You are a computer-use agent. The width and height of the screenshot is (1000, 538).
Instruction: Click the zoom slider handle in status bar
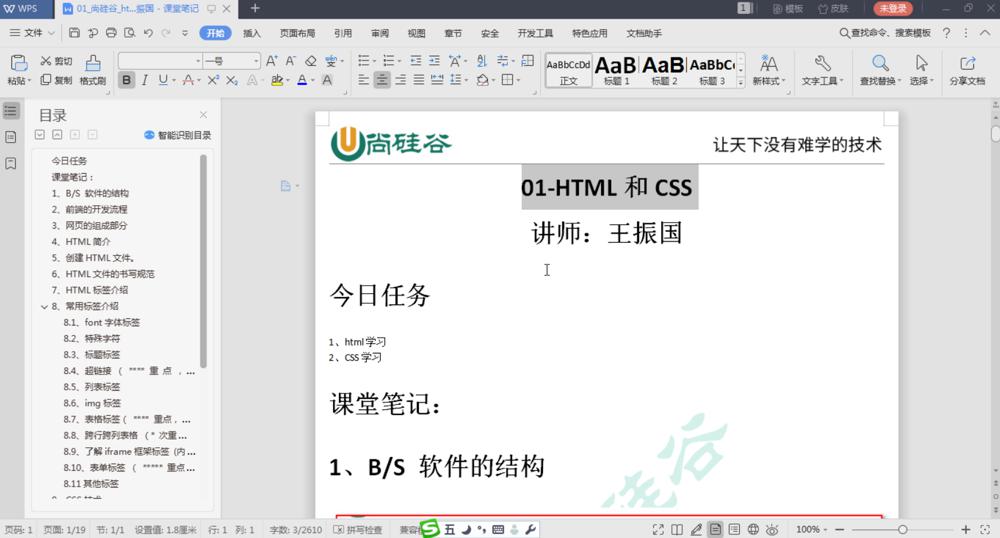[902, 529]
